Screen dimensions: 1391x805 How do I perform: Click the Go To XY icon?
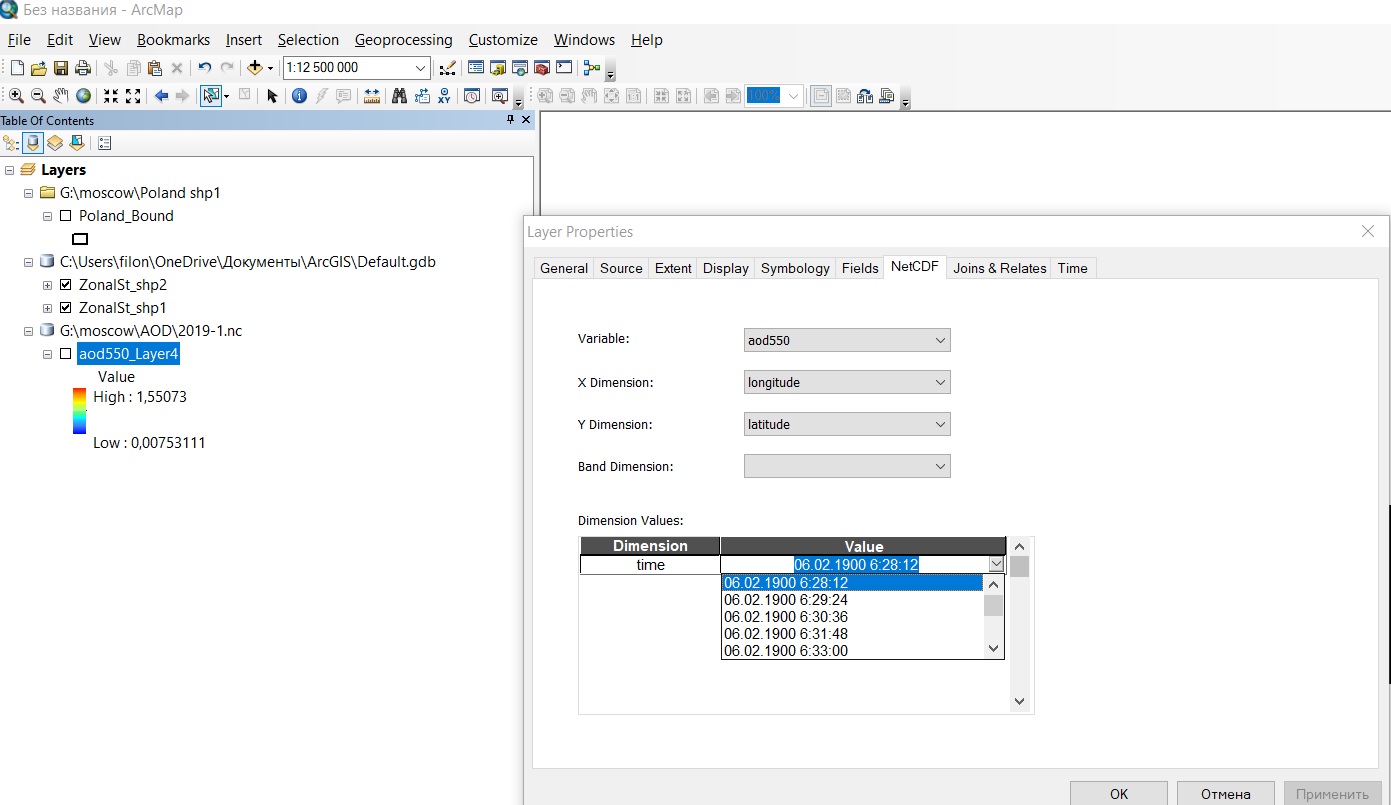pos(444,96)
